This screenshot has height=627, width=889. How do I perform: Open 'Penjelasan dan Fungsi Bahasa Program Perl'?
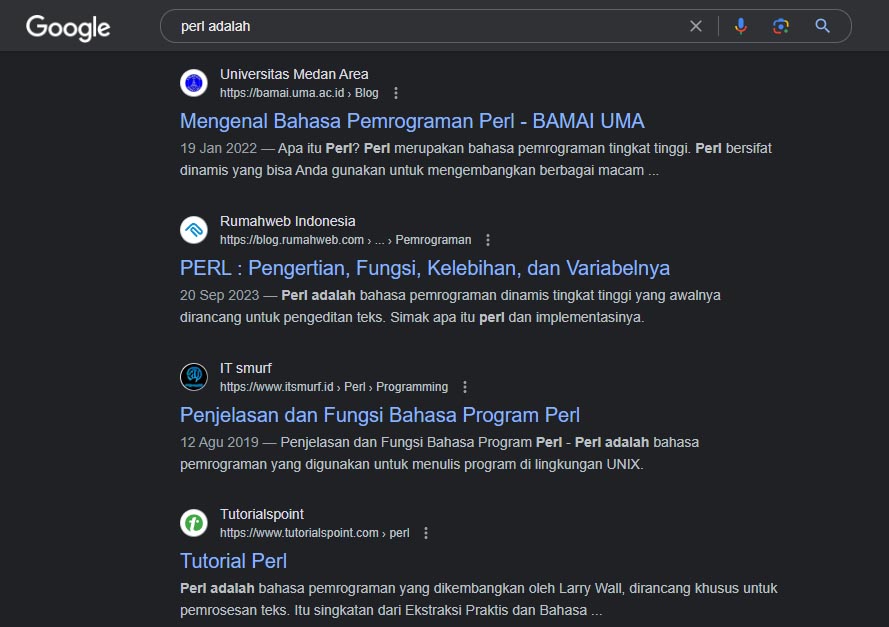click(380, 415)
